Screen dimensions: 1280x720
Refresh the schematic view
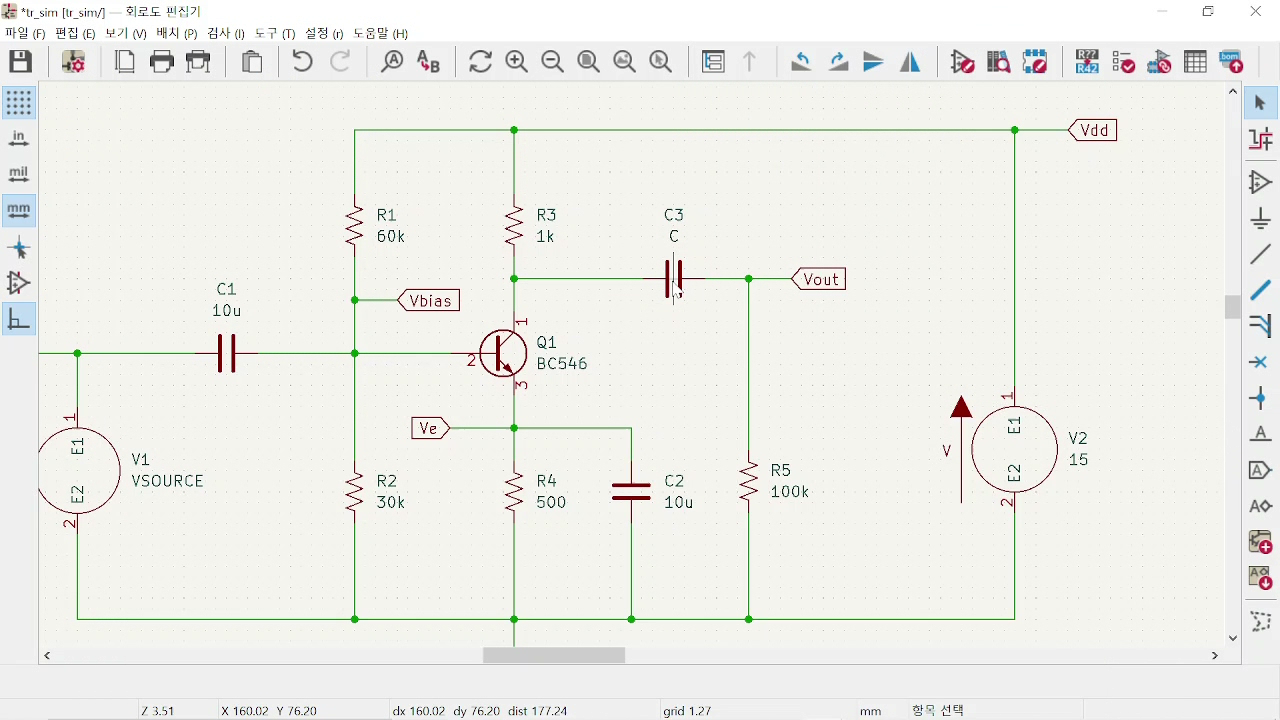pyautogui.click(x=481, y=62)
